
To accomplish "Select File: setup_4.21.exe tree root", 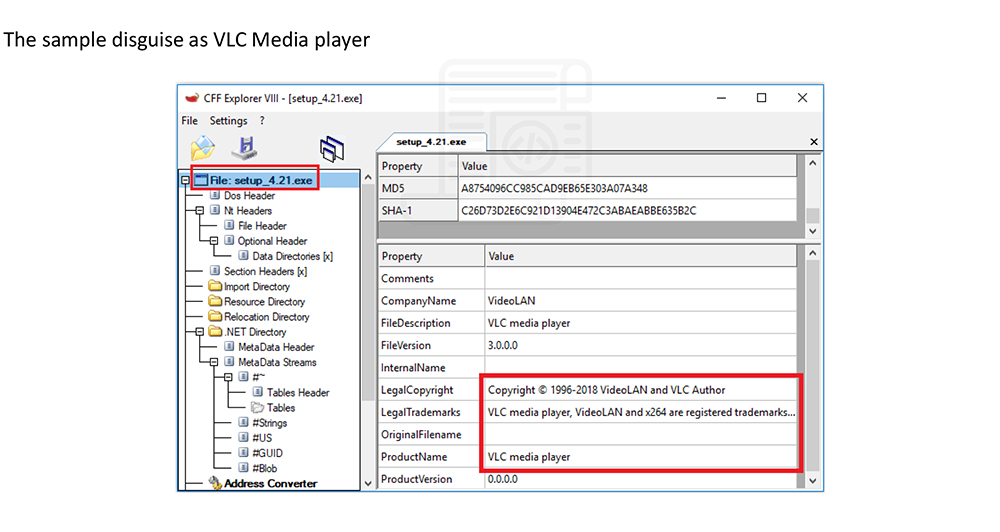I will (261, 180).
